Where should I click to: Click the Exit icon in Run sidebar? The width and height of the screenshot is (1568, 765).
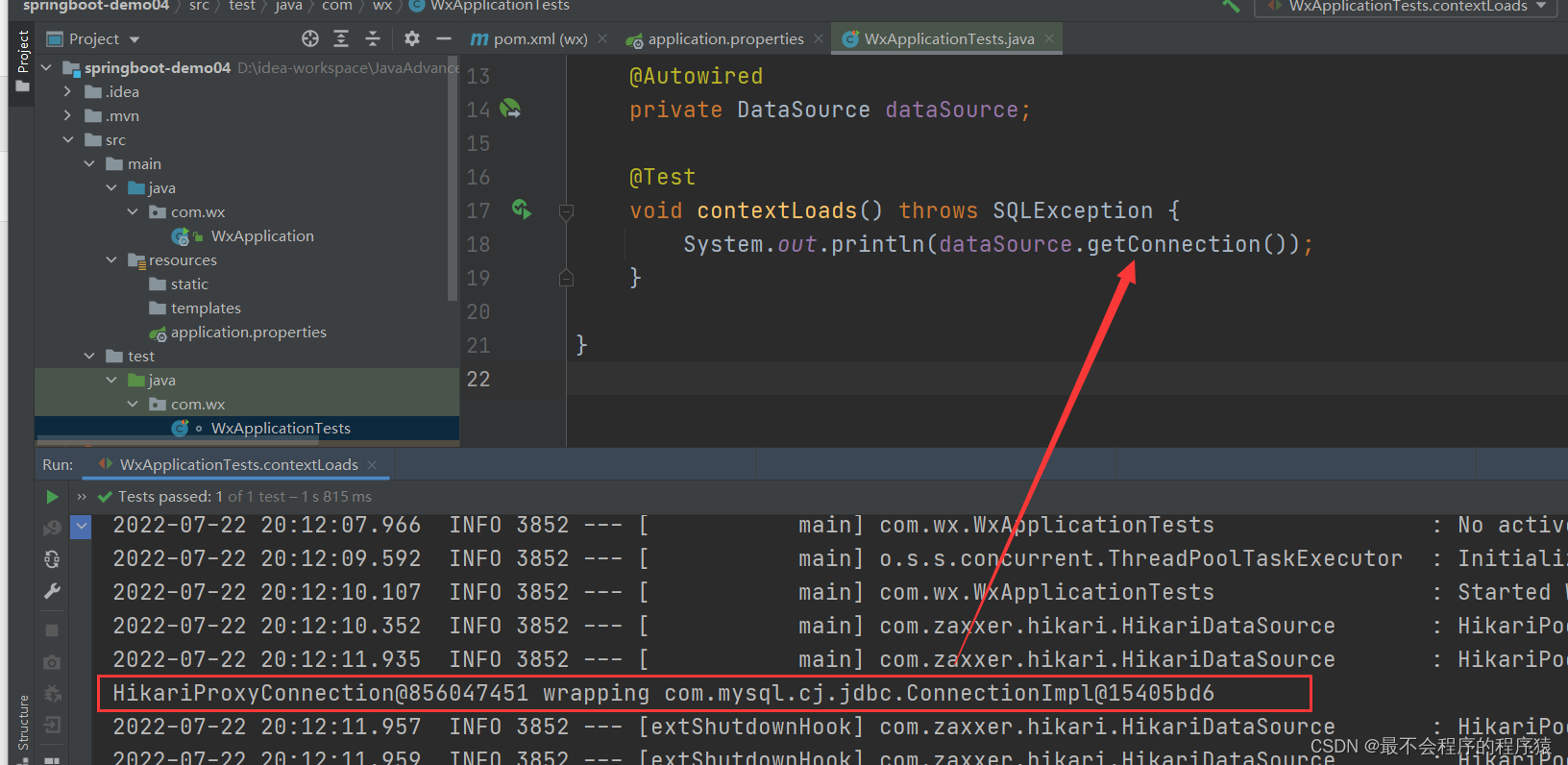coord(52,725)
